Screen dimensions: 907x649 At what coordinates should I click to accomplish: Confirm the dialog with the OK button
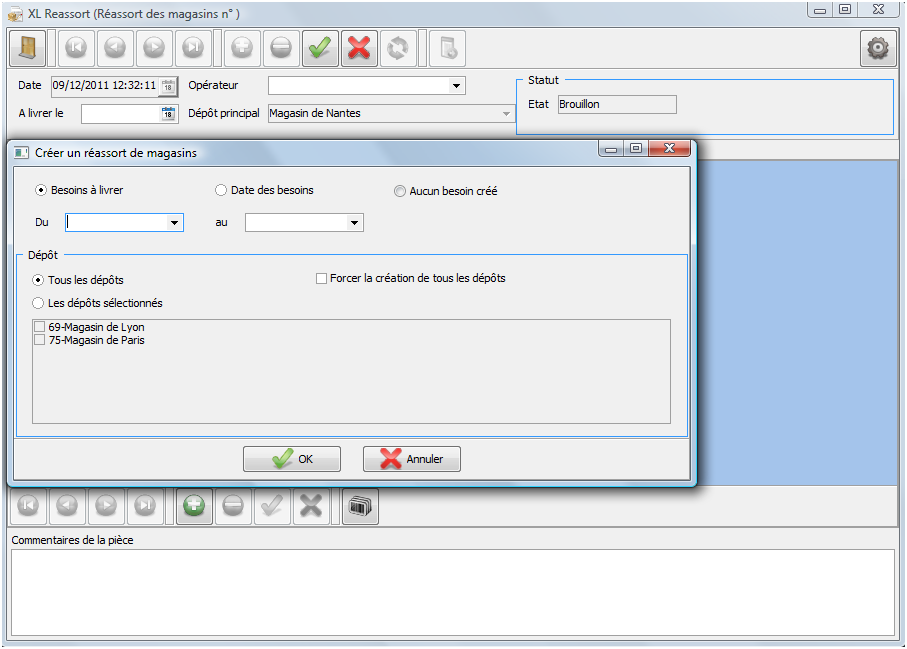292,459
